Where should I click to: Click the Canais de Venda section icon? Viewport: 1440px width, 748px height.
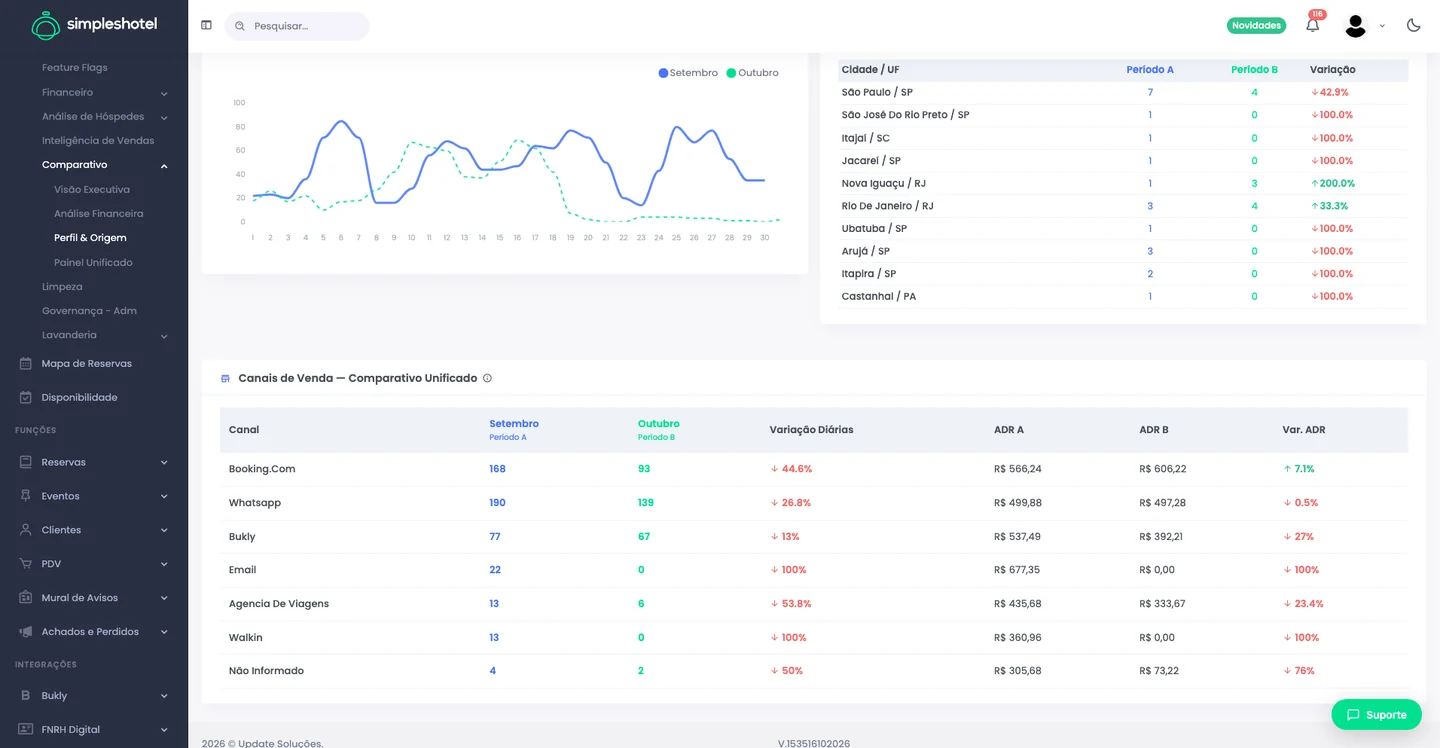pos(225,378)
